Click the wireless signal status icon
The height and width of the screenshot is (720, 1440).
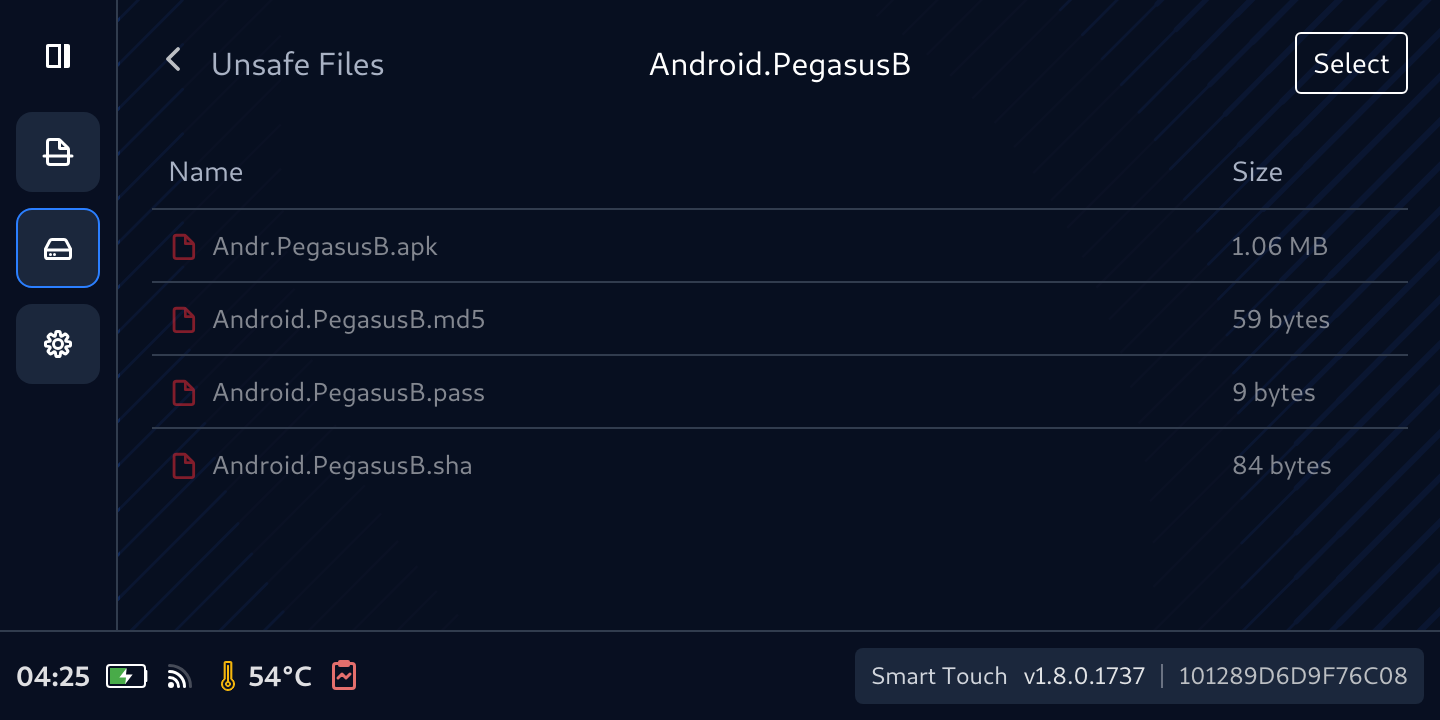click(x=179, y=678)
